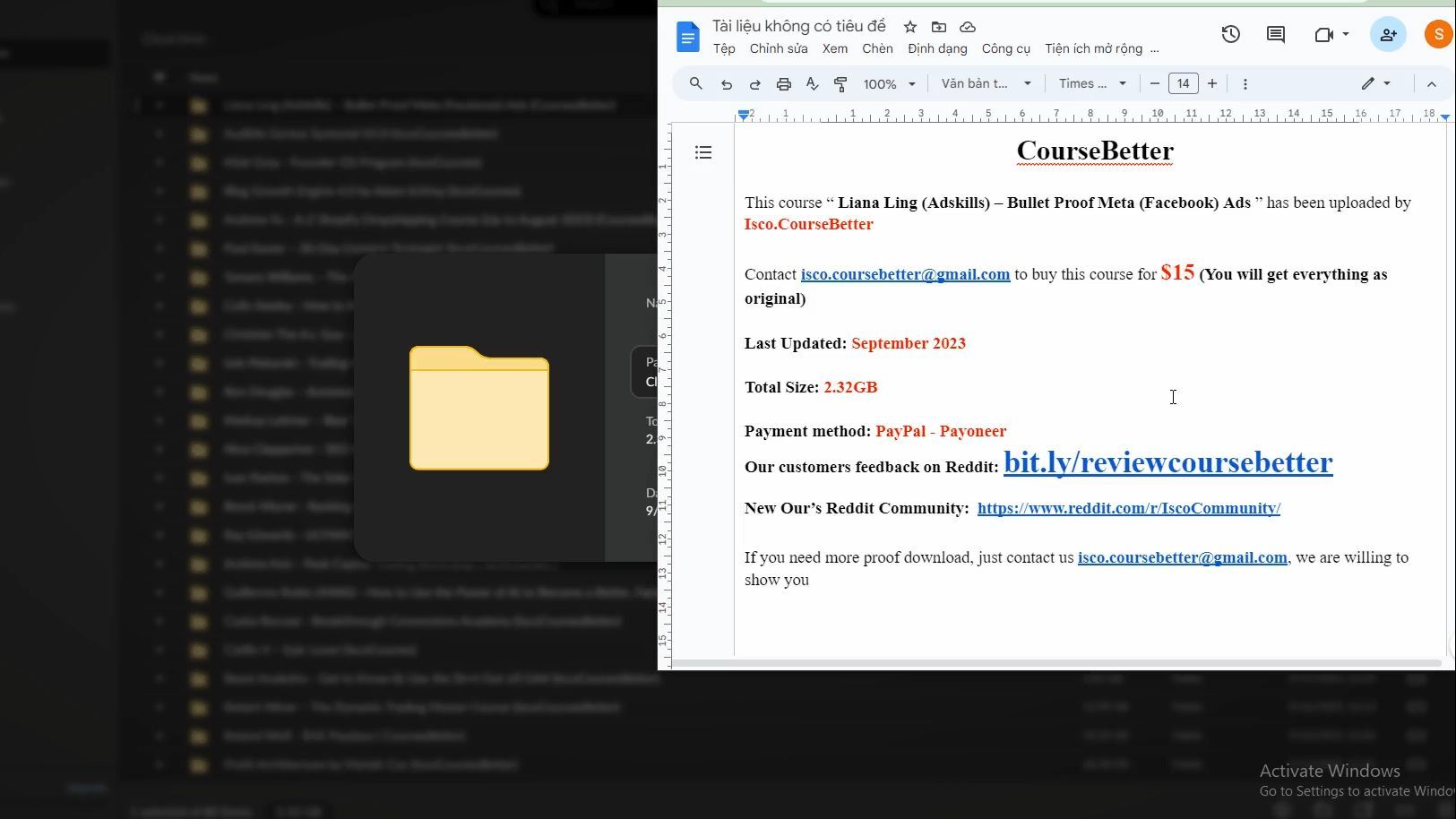Open editing mode pencil dropdown
The width and height of the screenshot is (1456, 819).
[1376, 83]
